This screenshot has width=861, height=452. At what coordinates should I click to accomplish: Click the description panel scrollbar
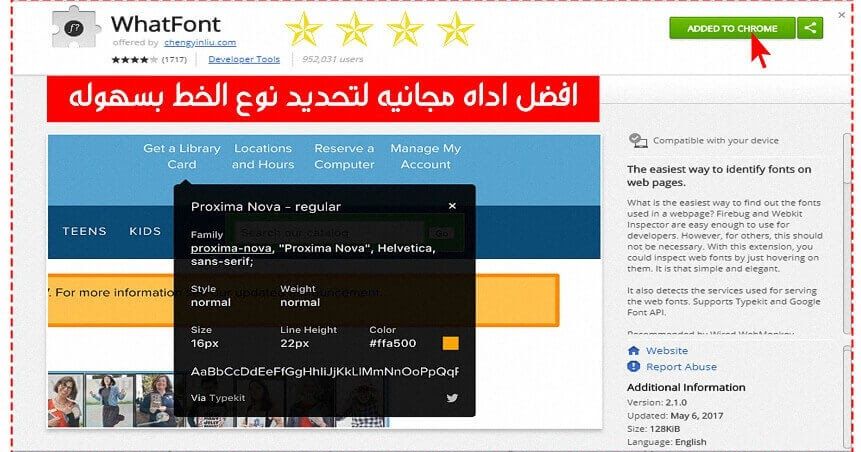point(847,233)
